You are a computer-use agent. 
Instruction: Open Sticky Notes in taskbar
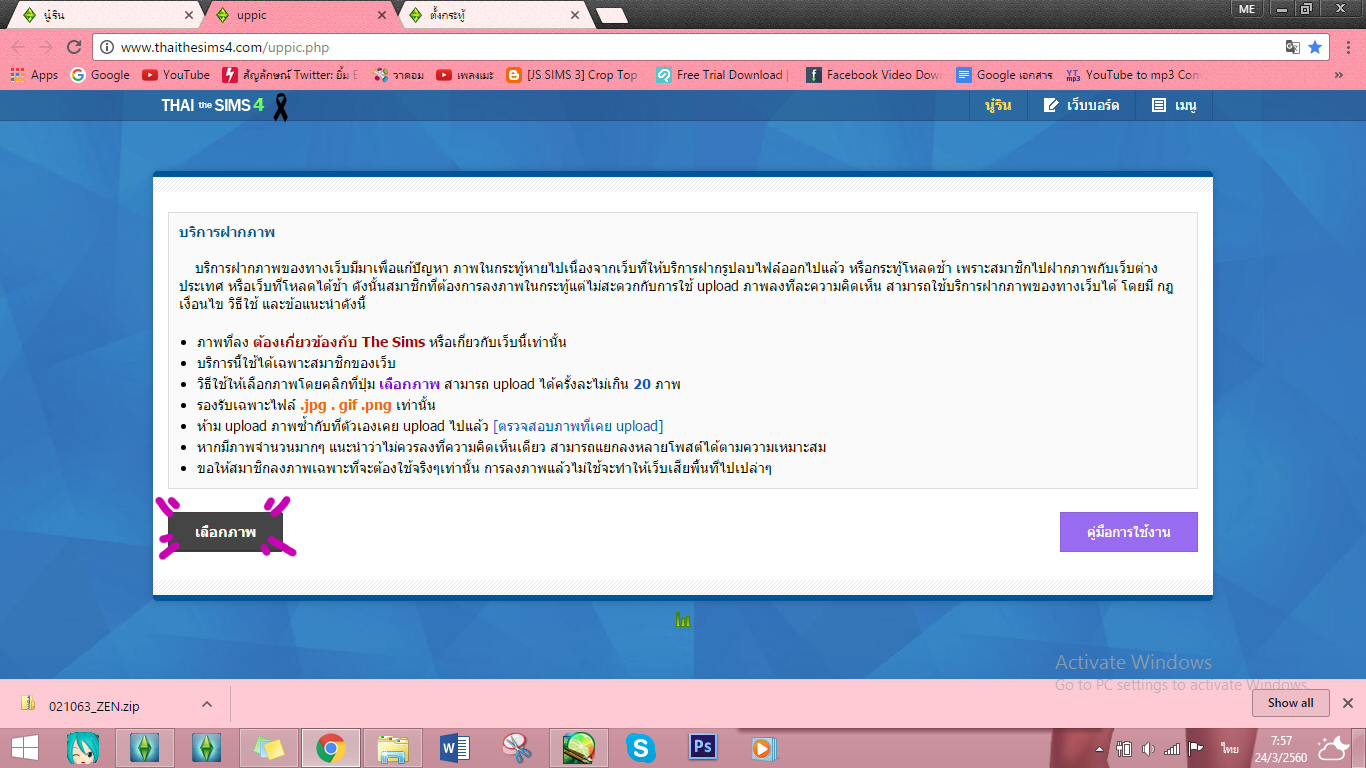coord(268,747)
